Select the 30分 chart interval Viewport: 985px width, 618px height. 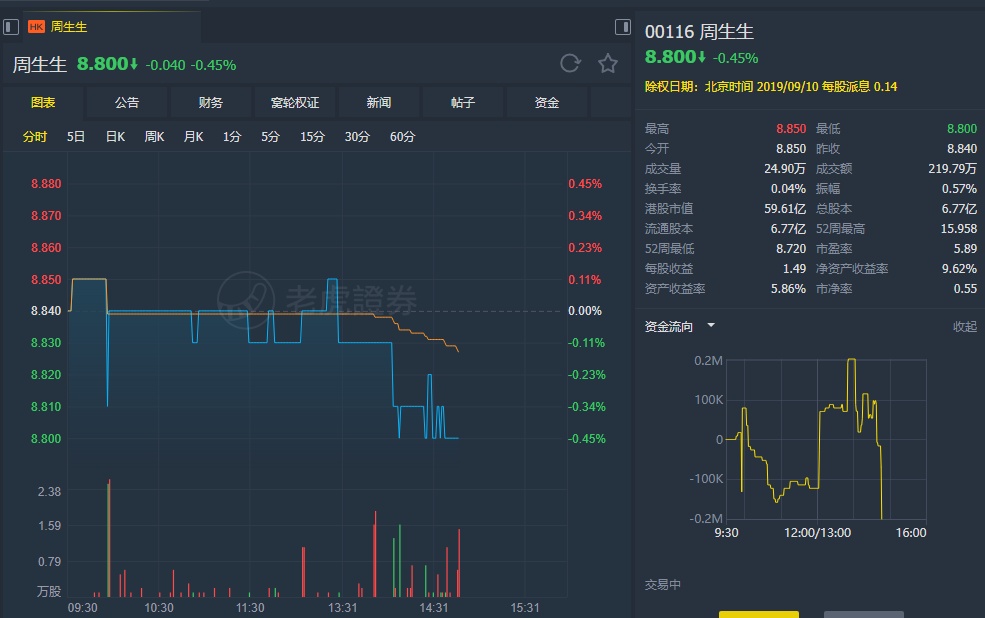pyautogui.click(x=357, y=137)
